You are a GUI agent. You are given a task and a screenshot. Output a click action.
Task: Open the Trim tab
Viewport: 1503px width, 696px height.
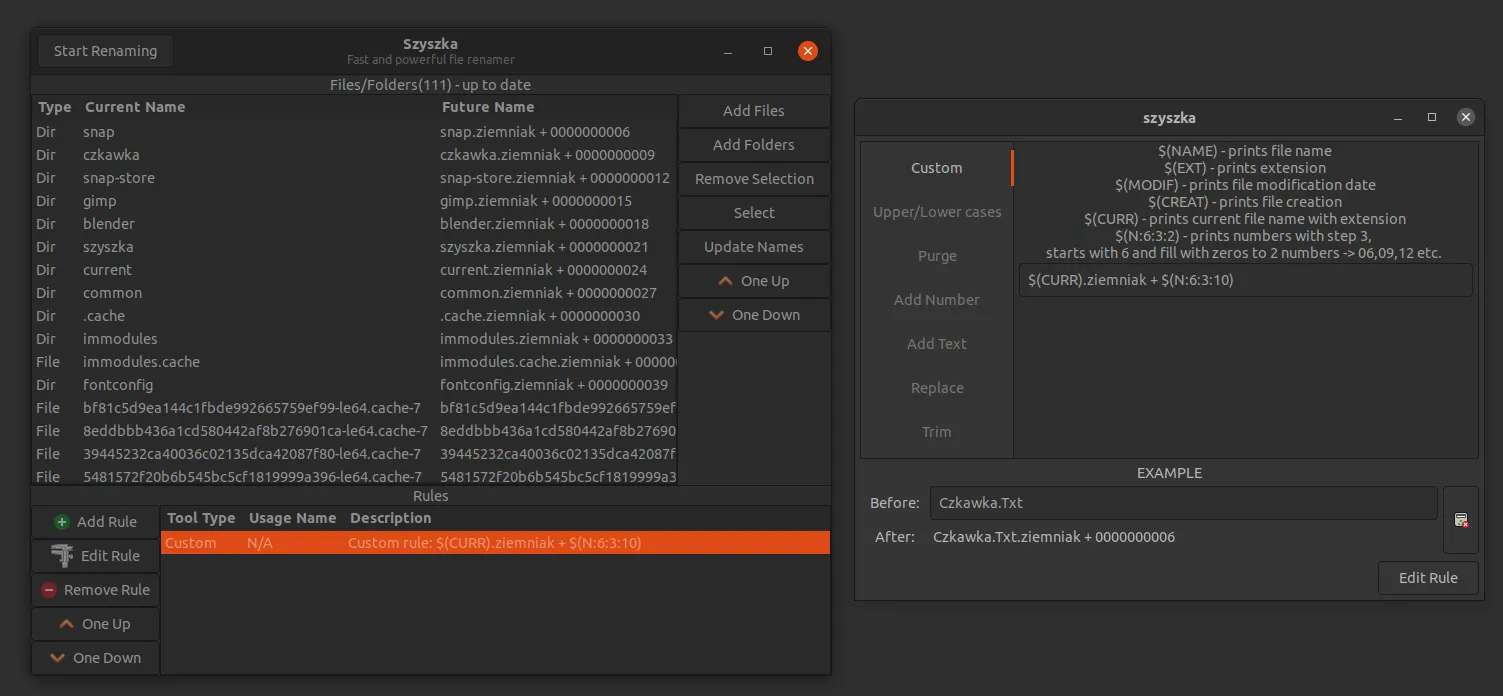(x=937, y=432)
